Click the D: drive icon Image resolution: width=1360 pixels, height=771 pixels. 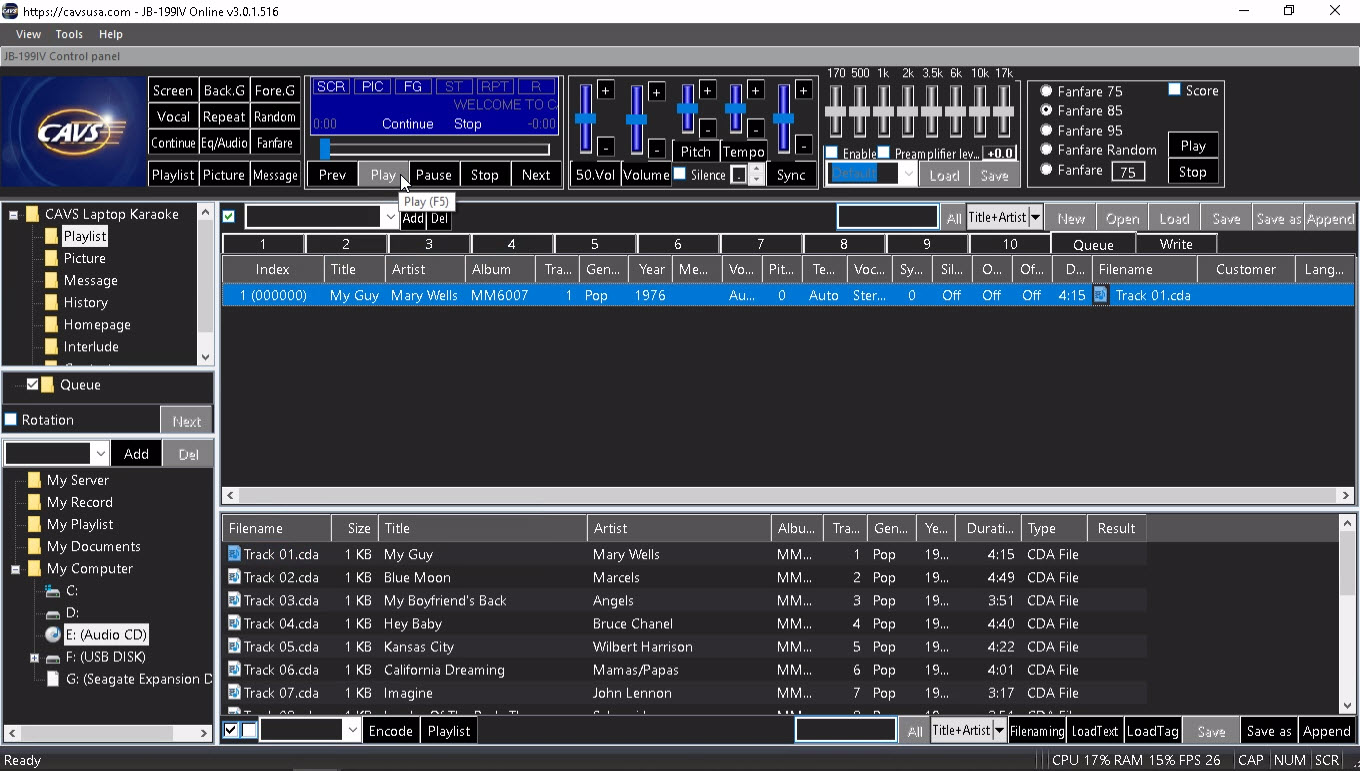(x=53, y=613)
